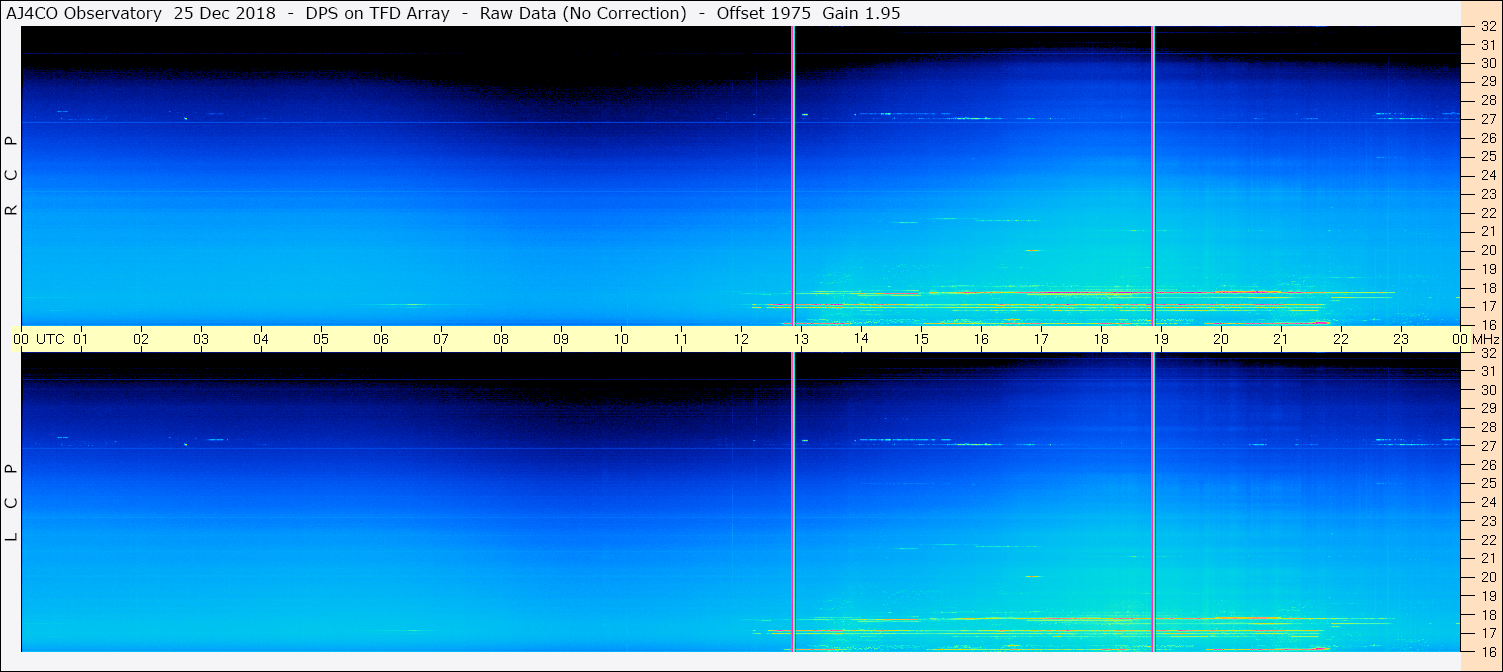Click the 30 MHz tick label on RCP scale
Image resolution: width=1503 pixels, height=672 pixels.
click(x=1489, y=63)
